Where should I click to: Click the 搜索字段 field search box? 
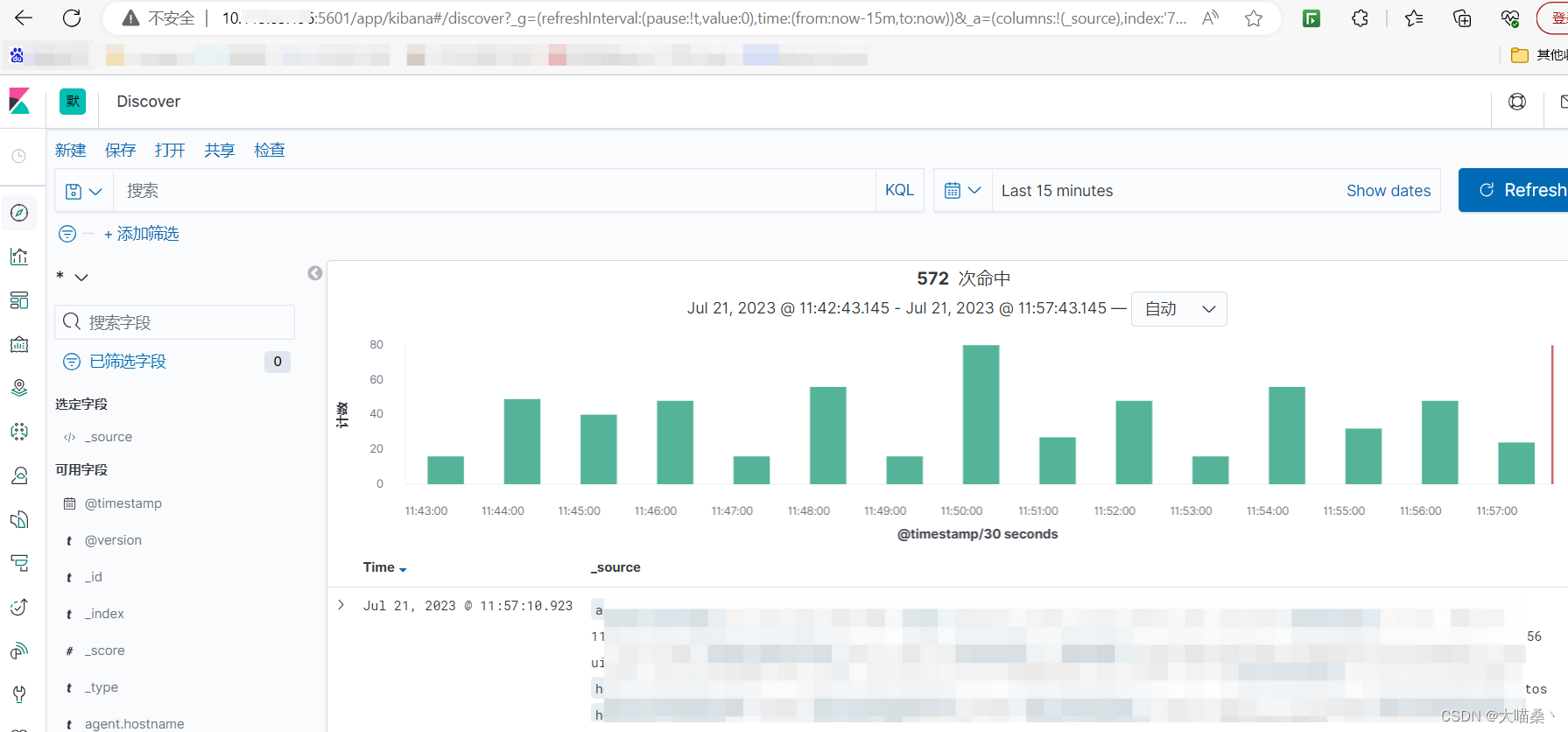(175, 322)
